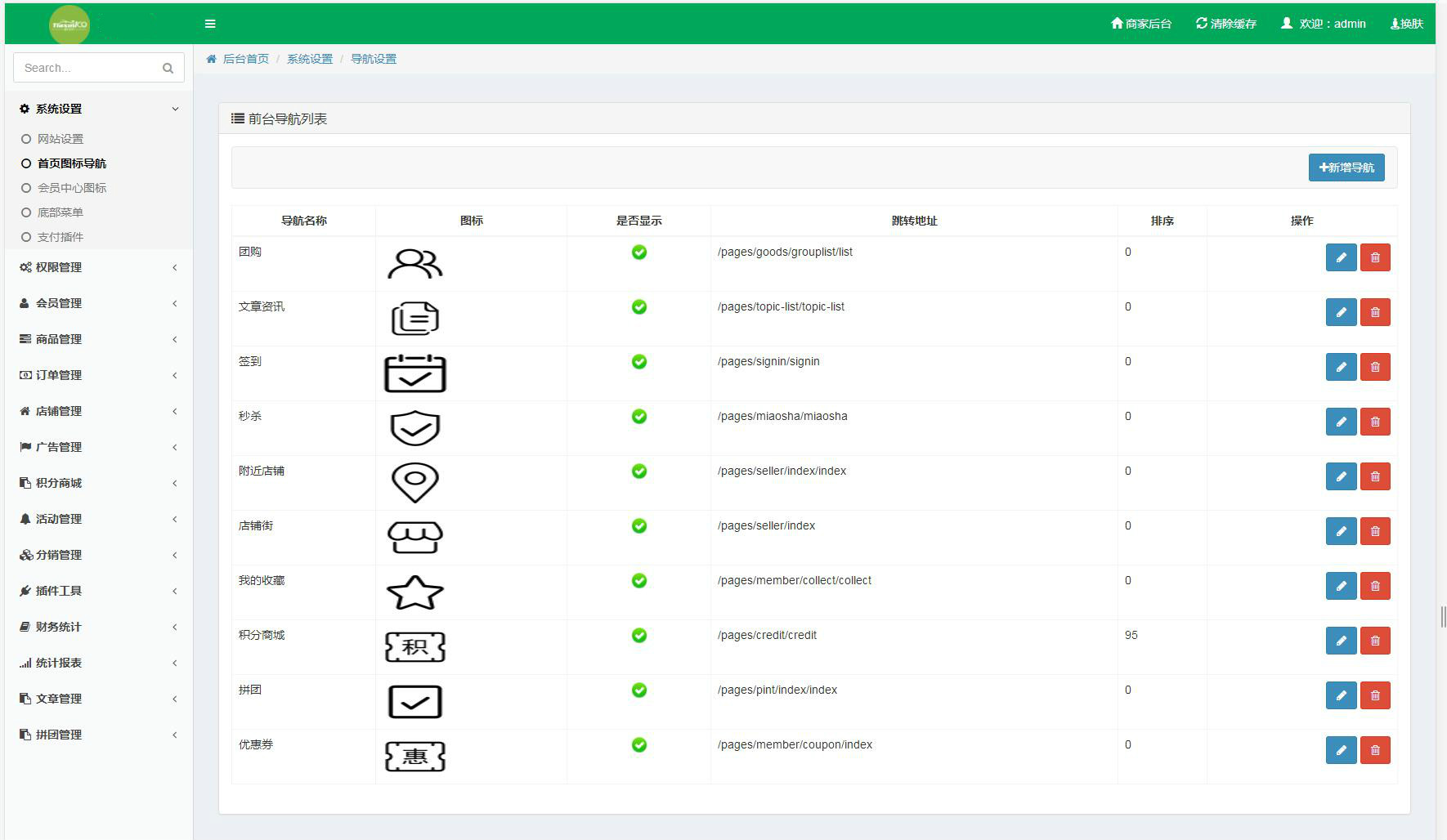The width and height of the screenshot is (1447, 840).
Task: Click the hamburger menu toggle icon
Action: [x=210, y=24]
